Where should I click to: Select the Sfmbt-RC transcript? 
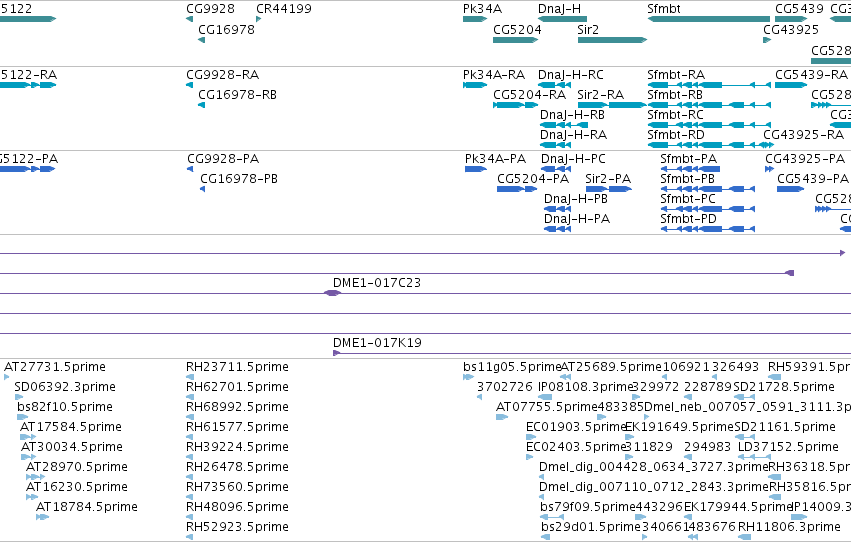click(x=709, y=125)
